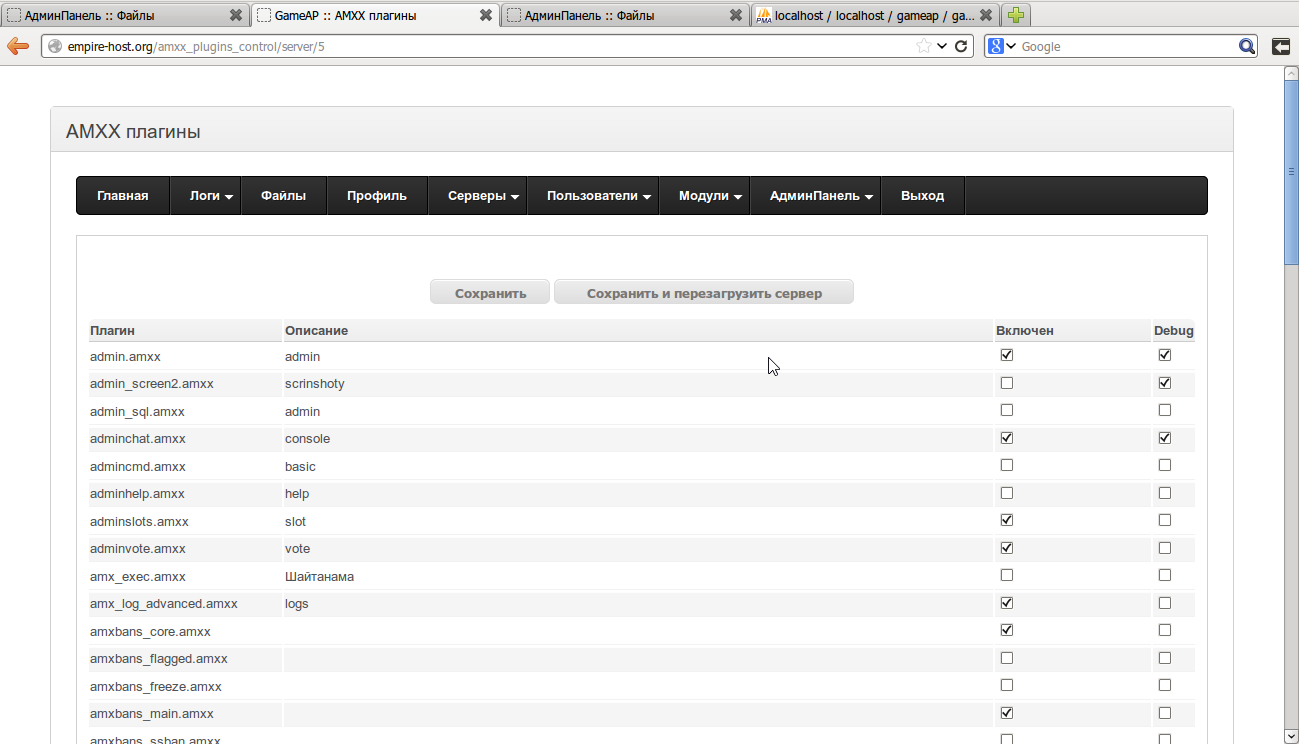Enable amxbans_flagged.amxx plugin checkbox

click(1007, 658)
